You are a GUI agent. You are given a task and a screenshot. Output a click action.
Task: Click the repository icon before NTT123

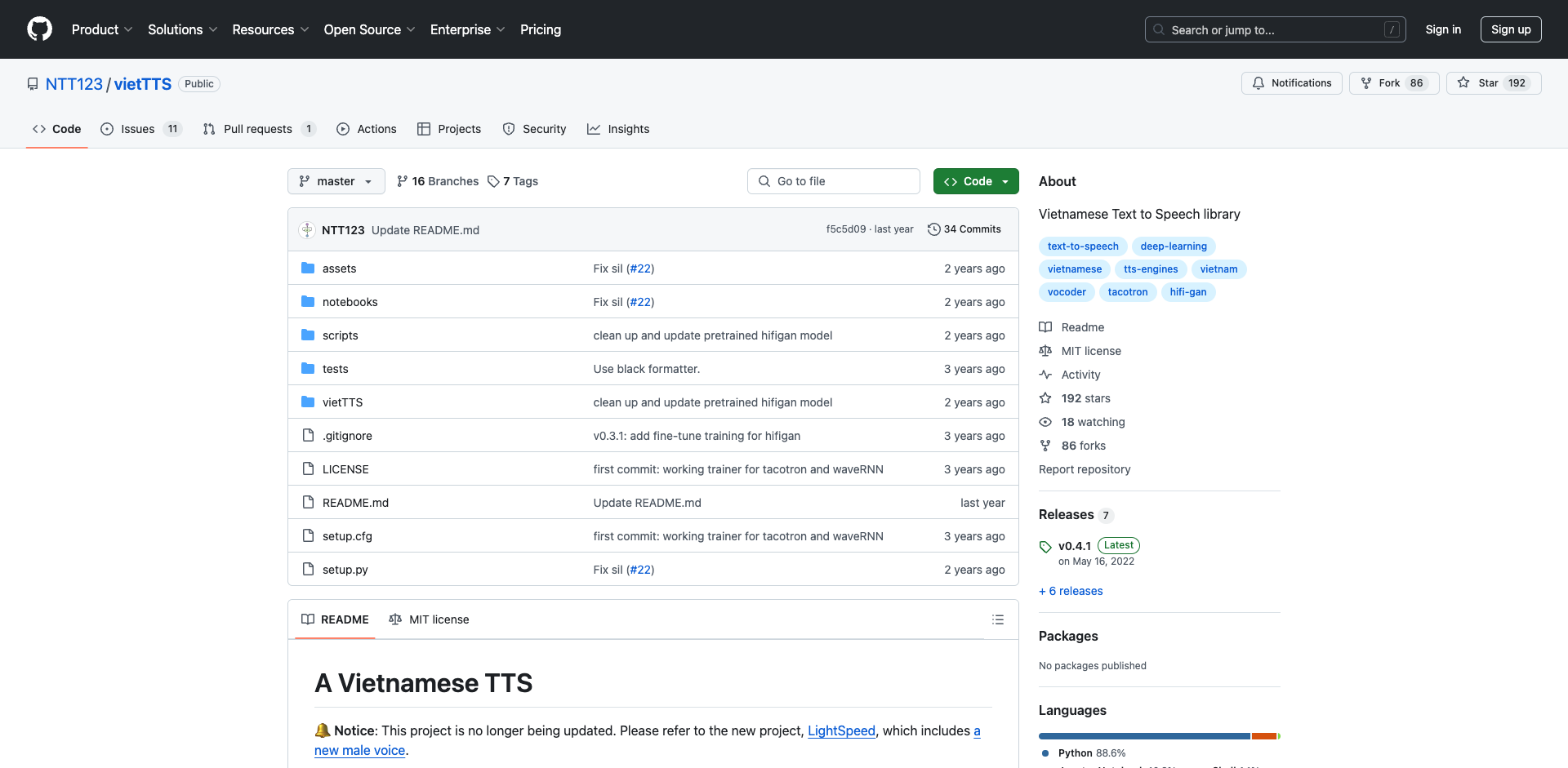pyautogui.click(x=33, y=84)
